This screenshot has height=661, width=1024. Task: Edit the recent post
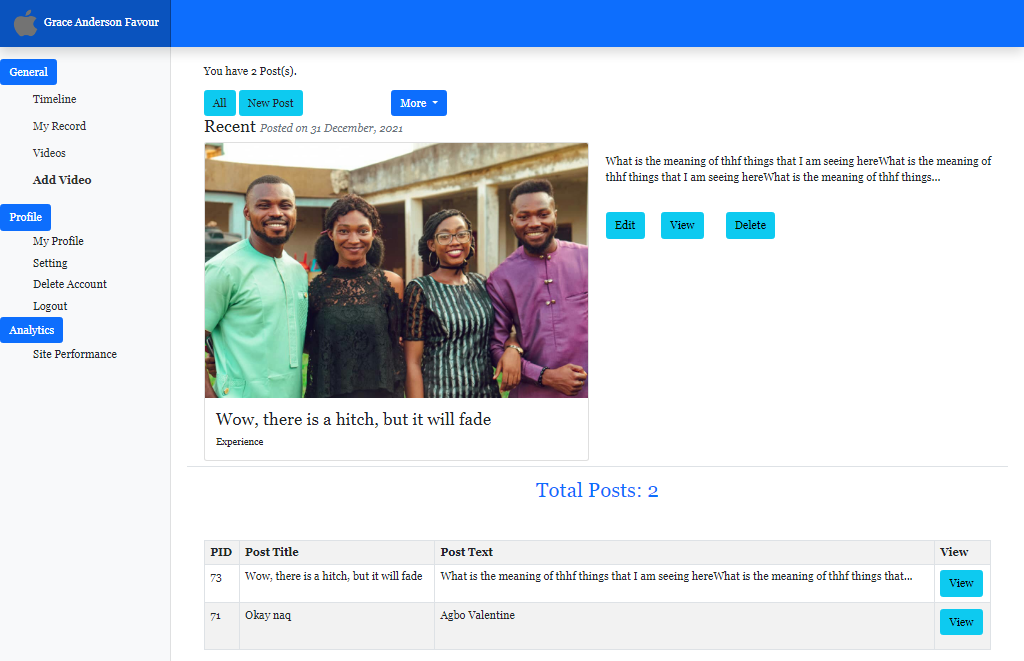point(625,225)
